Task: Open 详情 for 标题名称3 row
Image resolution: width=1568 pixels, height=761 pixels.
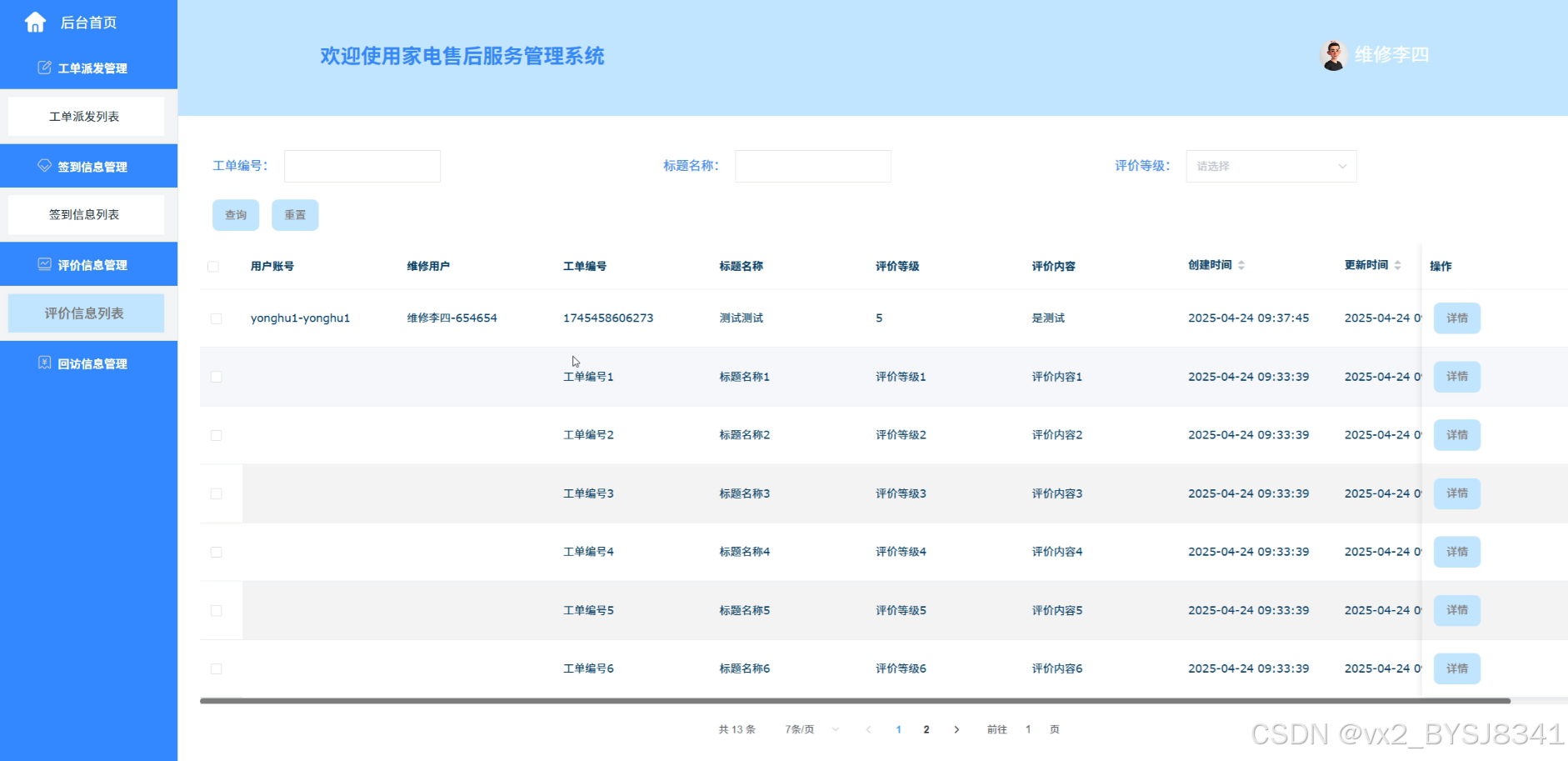Action: (1457, 493)
